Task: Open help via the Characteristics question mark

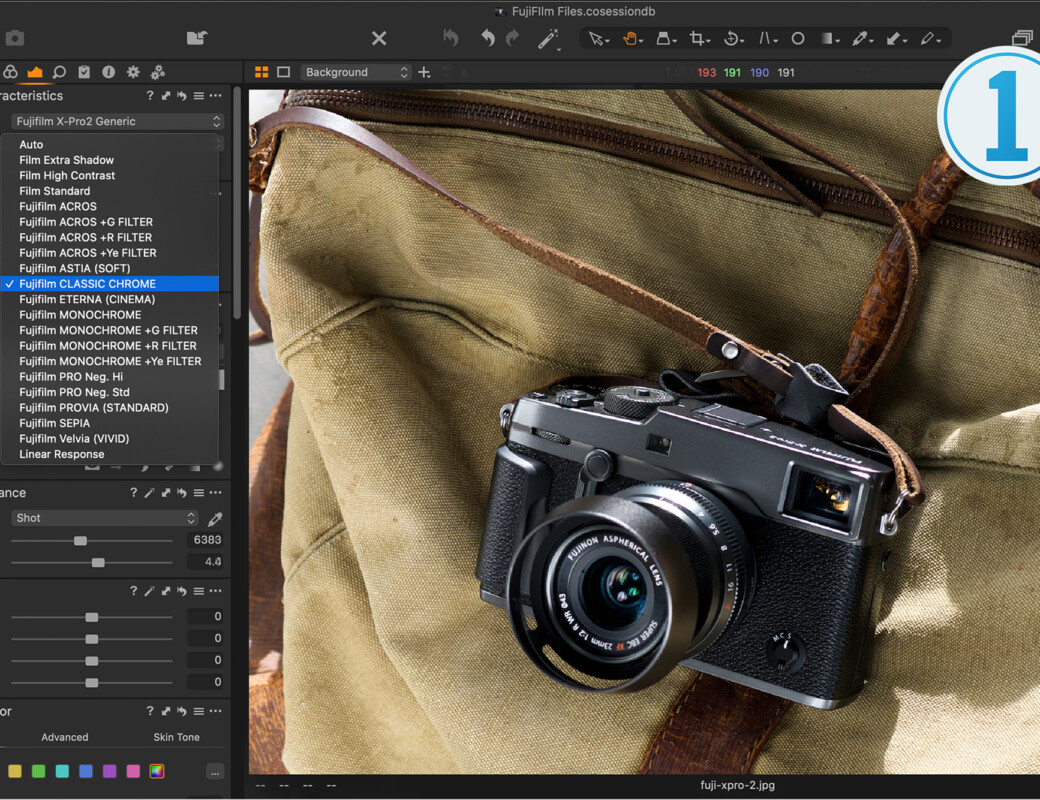Action: click(x=149, y=95)
